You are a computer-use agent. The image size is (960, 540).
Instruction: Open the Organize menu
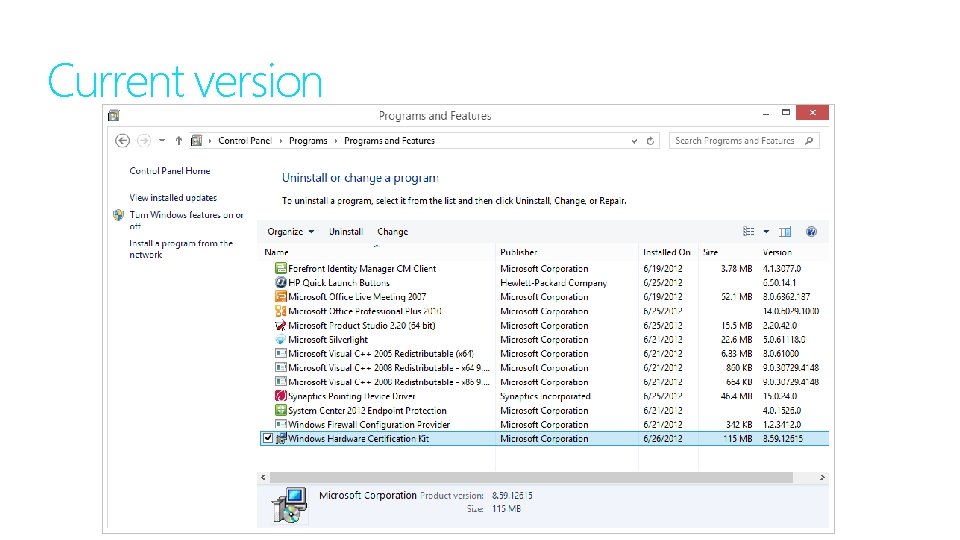[290, 231]
